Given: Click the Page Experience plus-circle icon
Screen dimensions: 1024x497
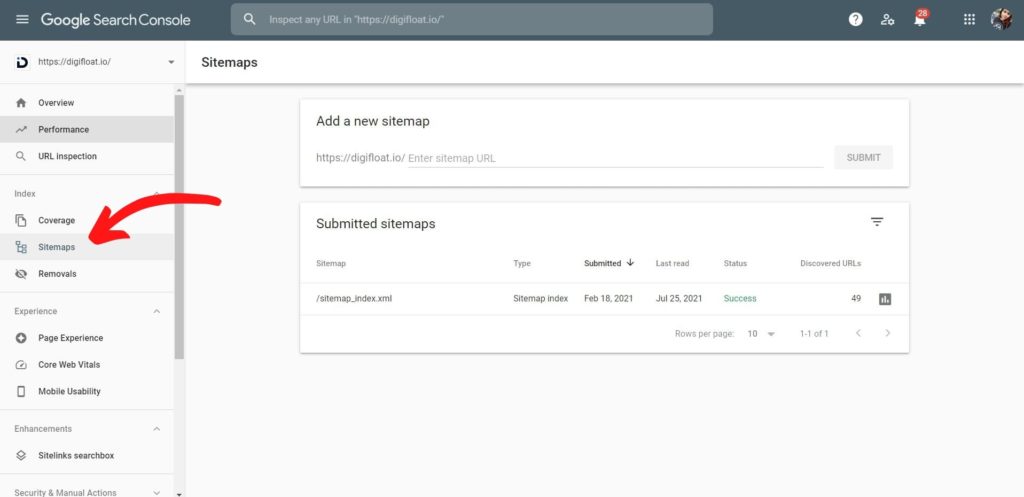Looking at the screenshot, I should coord(21,338).
